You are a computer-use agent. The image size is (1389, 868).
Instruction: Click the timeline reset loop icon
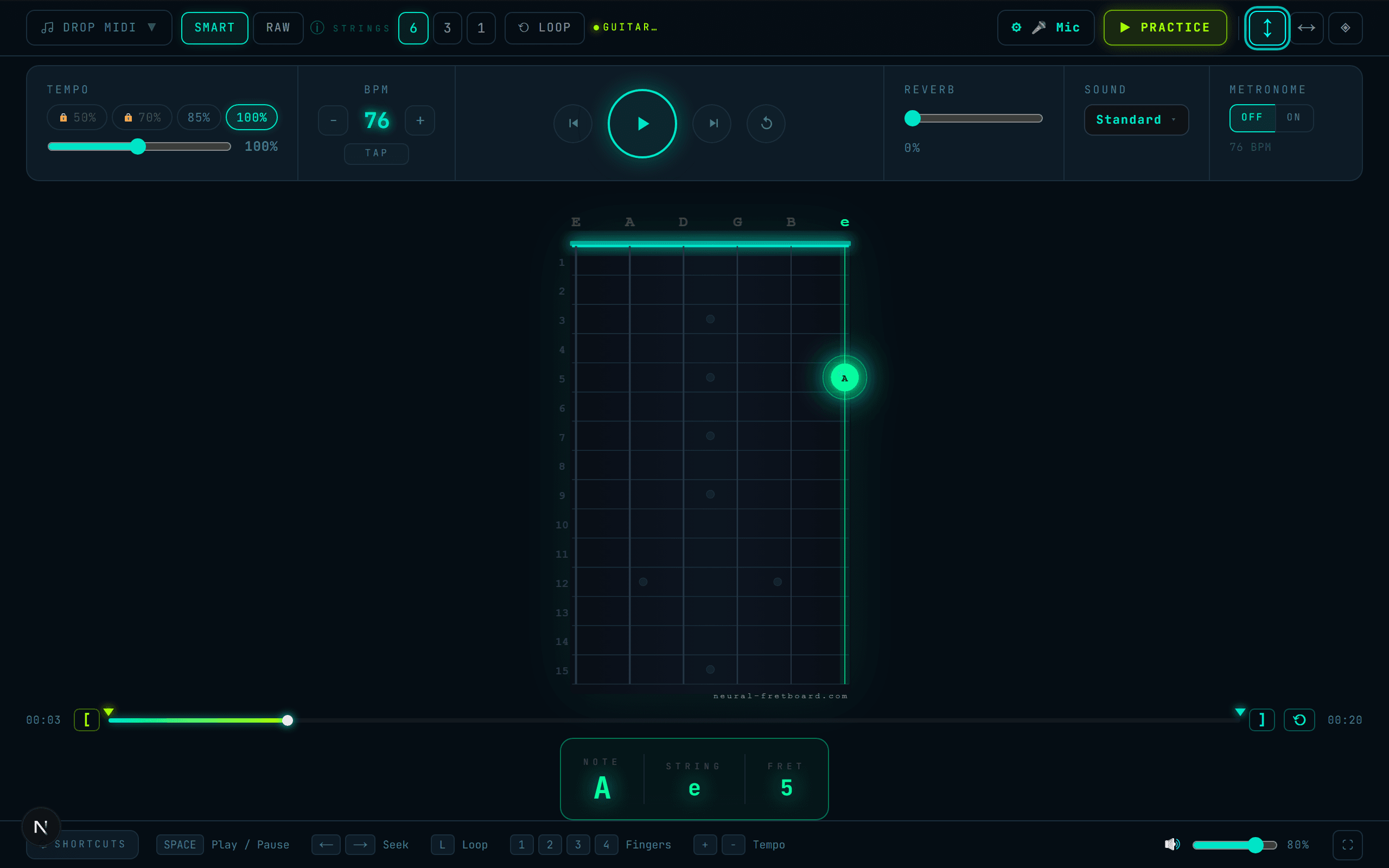pos(1299,720)
